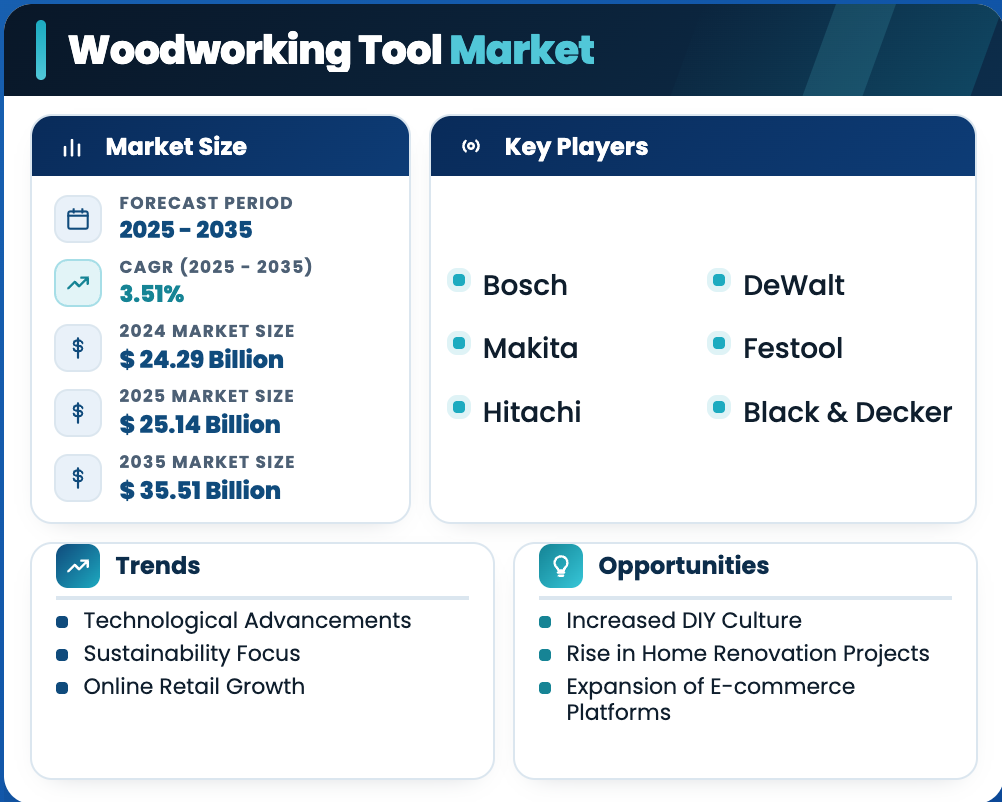Click the Technological Advancements trend item
The height and width of the screenshot is (802, 1002).
click(x=247, y=621)
